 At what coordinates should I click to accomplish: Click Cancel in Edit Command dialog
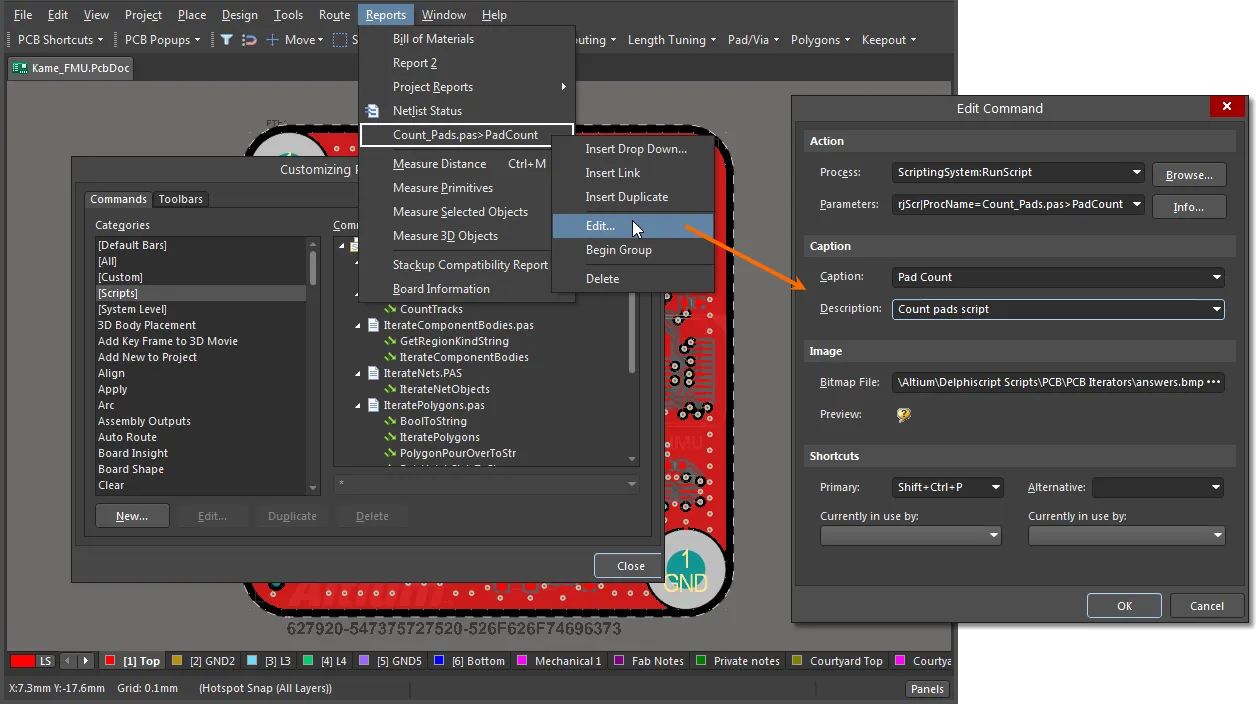click(x=1206, y=605)
